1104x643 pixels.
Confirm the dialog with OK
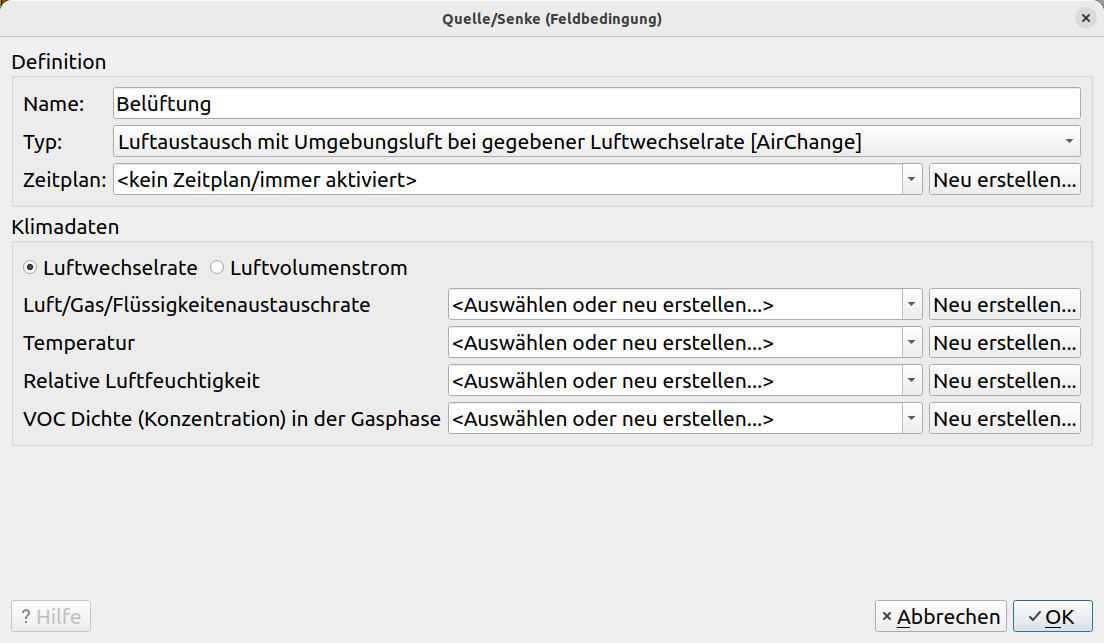click(1053, 616)
